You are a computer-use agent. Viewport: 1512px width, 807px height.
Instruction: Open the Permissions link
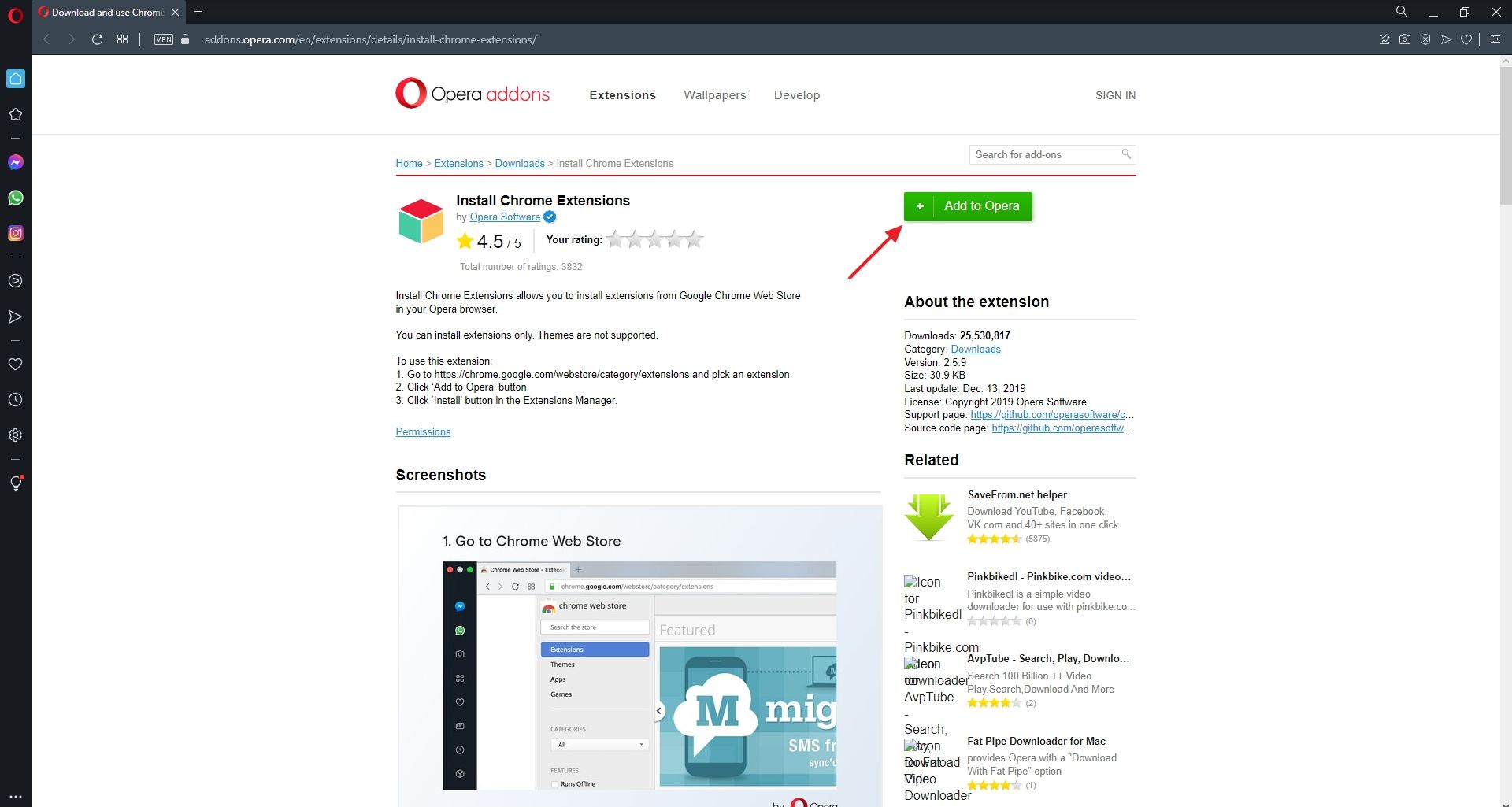pos(423,432)
